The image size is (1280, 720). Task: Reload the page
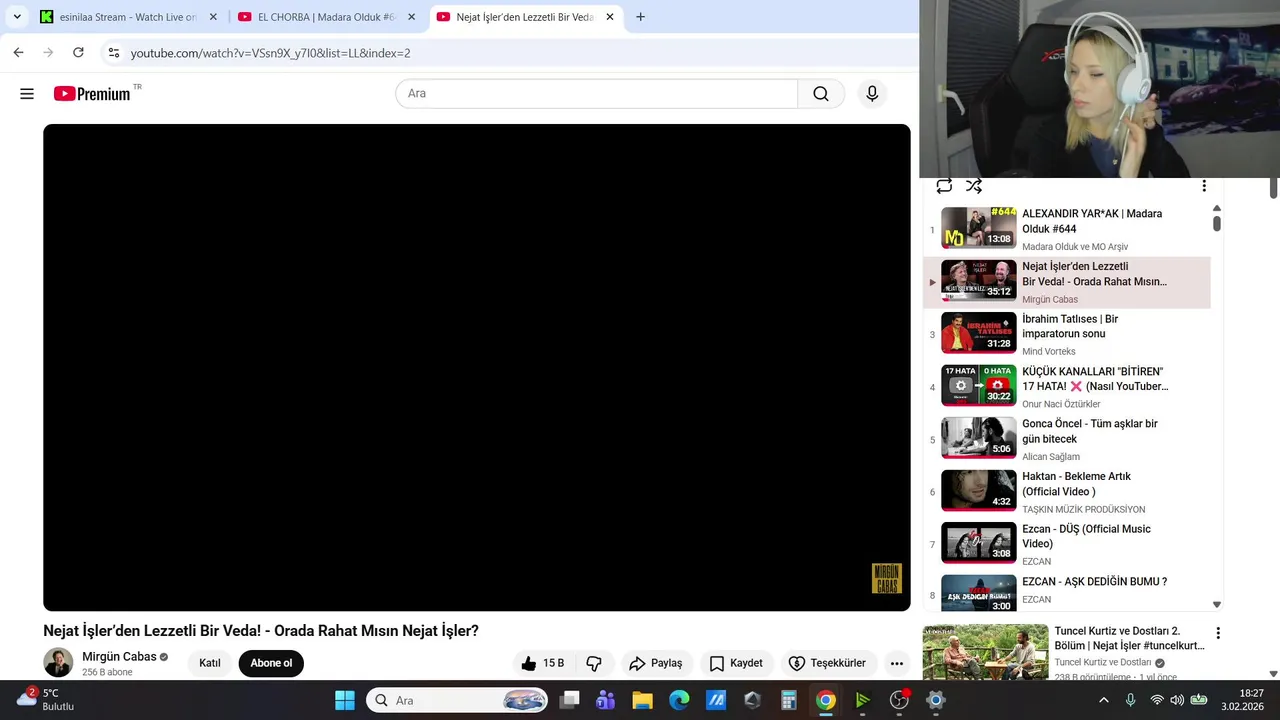click(x=78, y=53)
